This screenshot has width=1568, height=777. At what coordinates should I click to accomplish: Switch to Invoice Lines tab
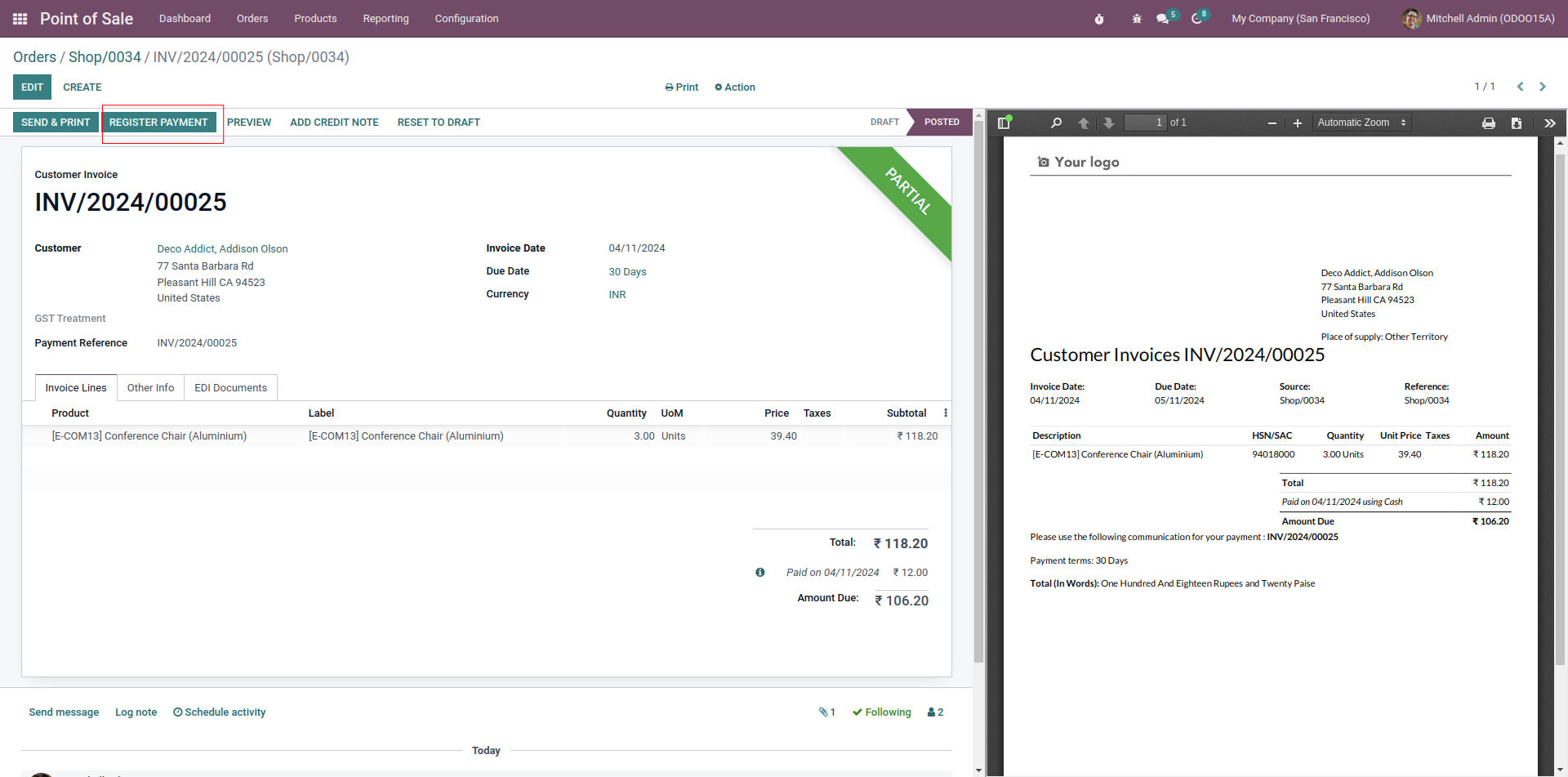coord(76,388)
